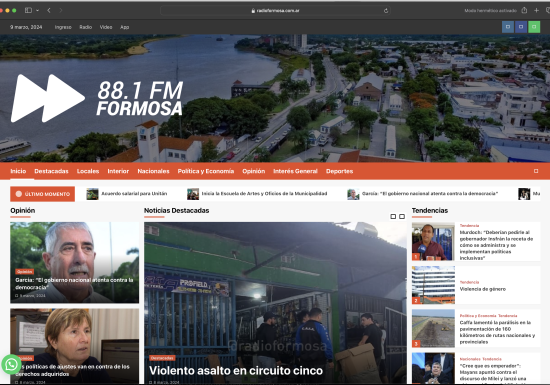Open the Violencia de género story

(483, 289)
